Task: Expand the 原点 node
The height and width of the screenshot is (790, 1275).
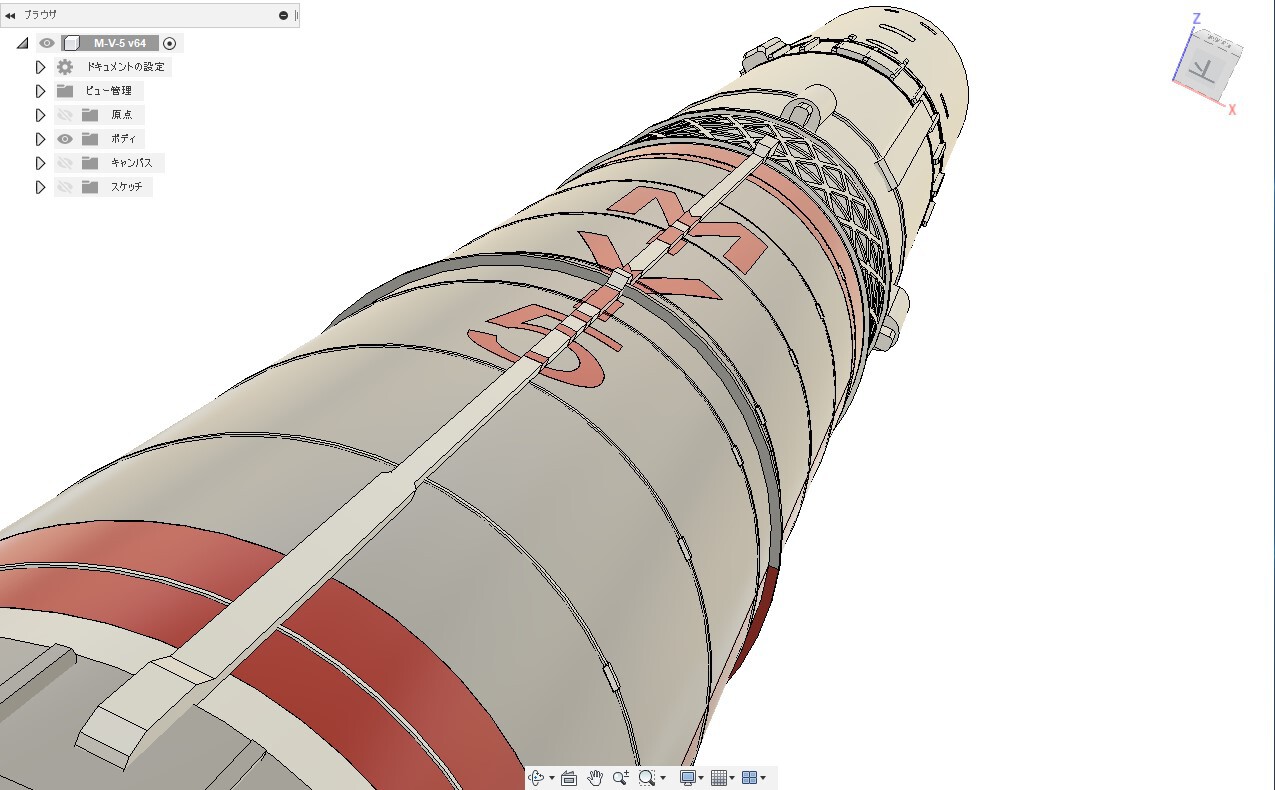Action: click(41, 115)
